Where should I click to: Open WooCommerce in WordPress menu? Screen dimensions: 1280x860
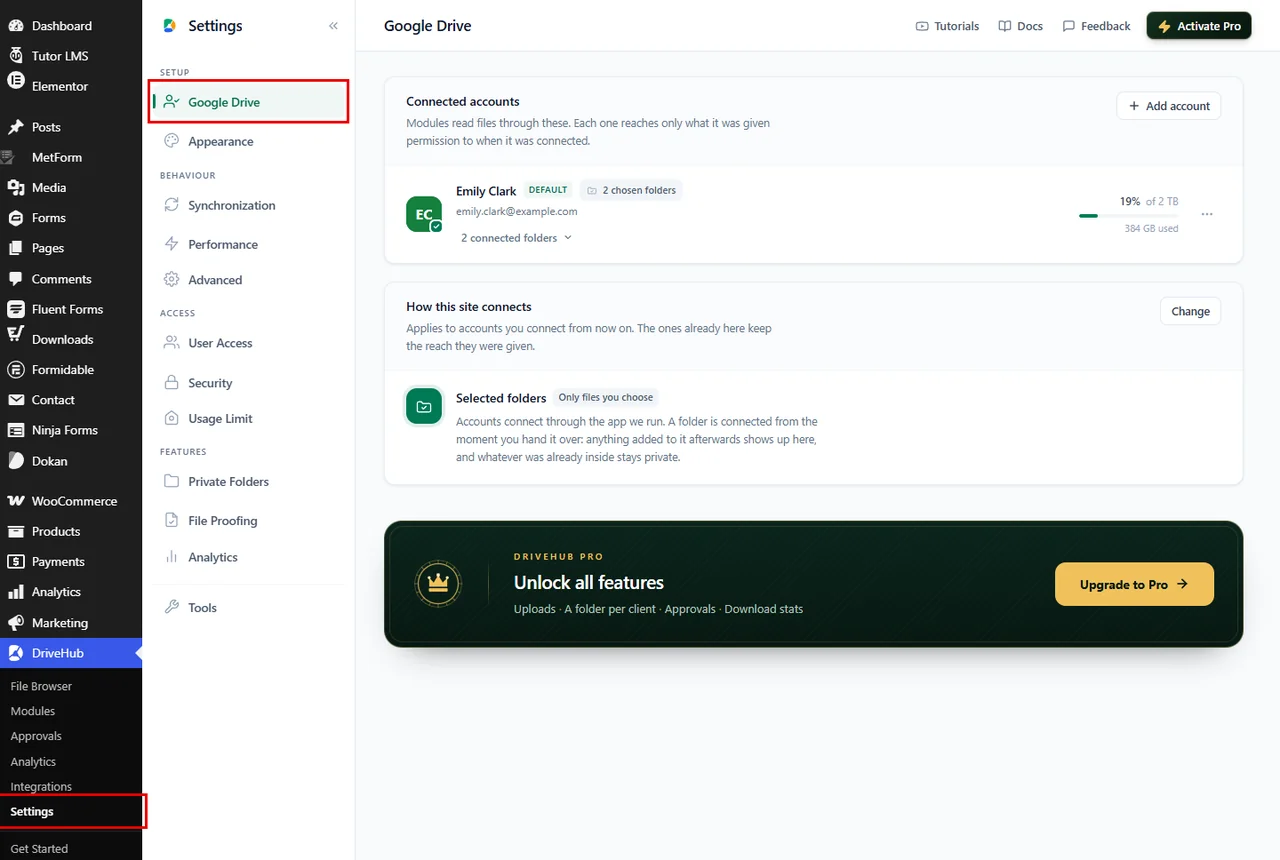(x=71, y=501)
